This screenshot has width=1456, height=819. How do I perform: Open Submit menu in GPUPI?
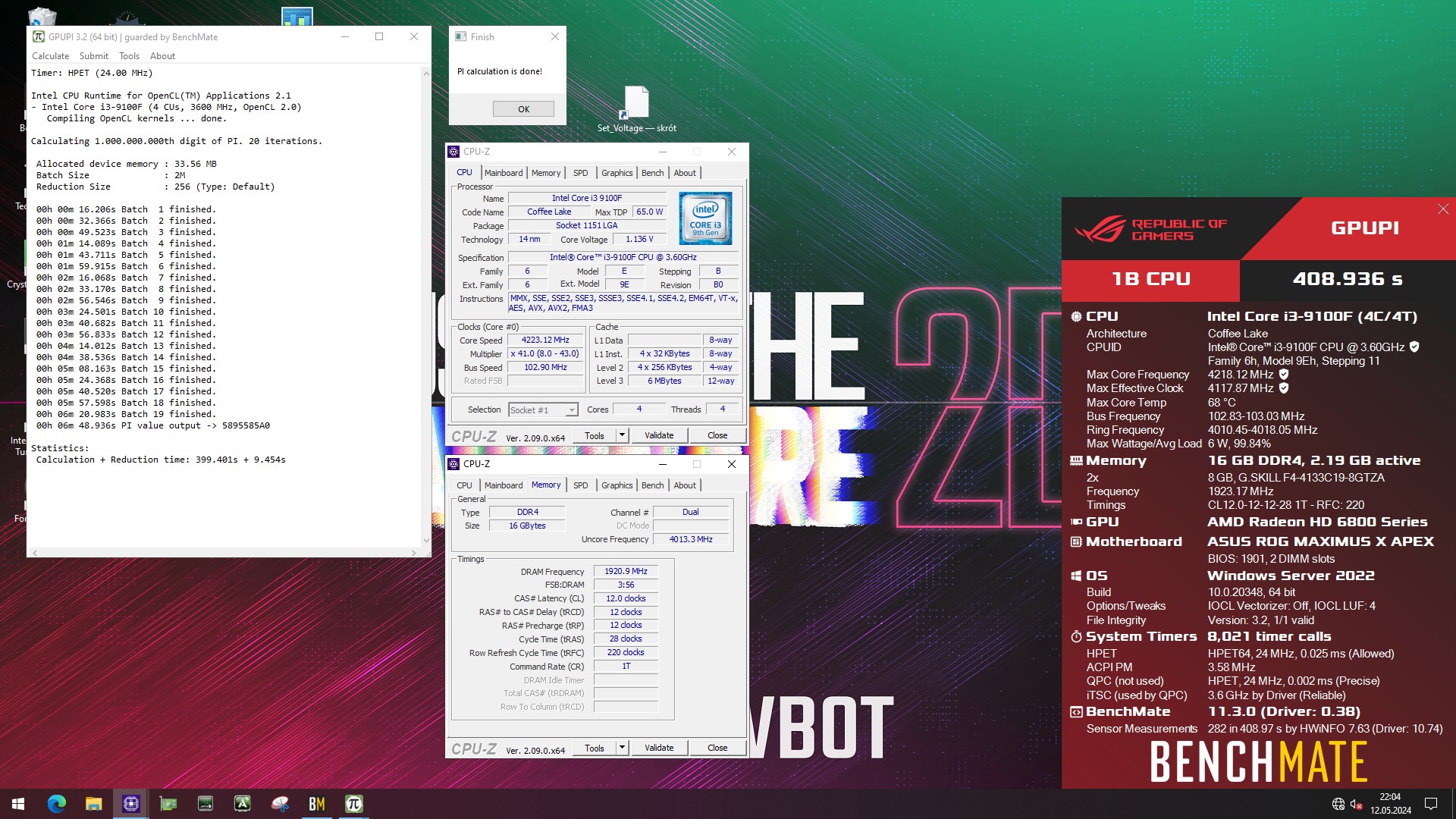(x=94, y=56)
